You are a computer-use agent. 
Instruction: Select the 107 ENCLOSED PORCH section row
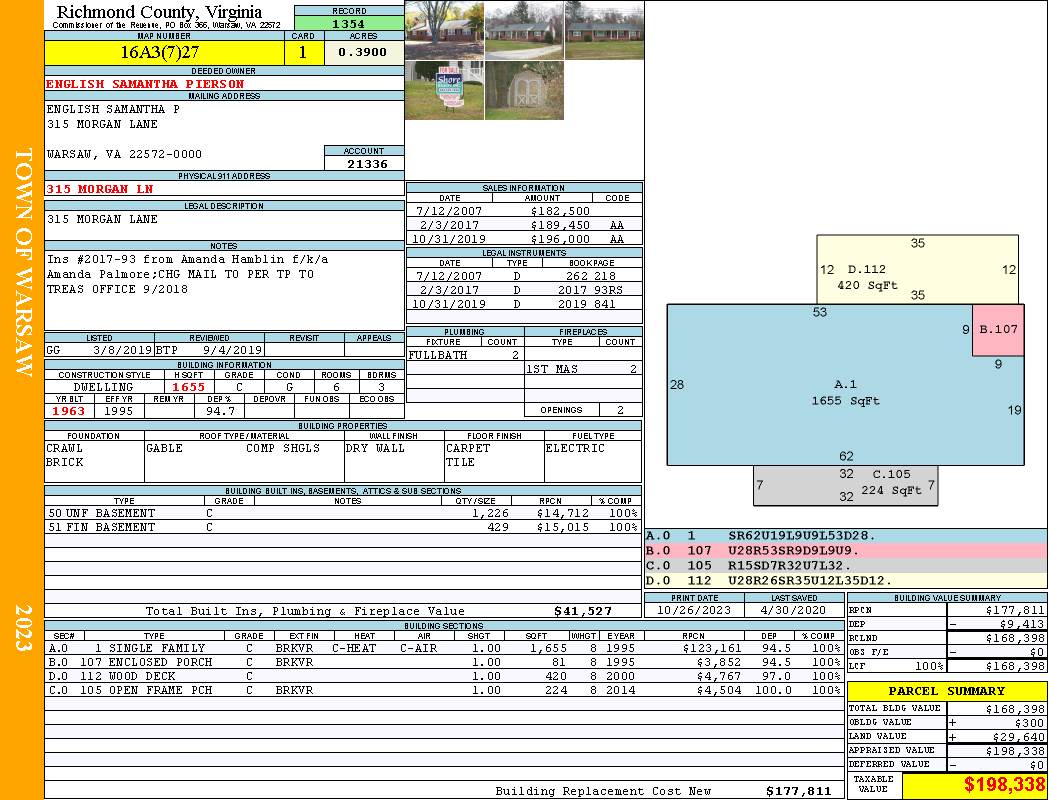tap(443, 662)
